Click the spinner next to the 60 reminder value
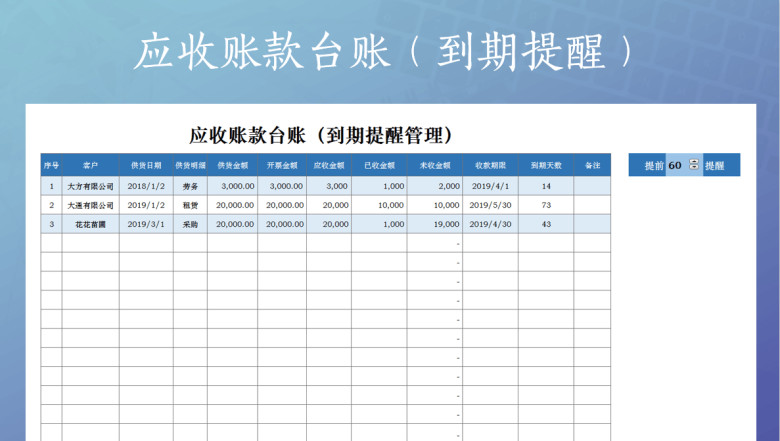This screenshot has height=441, width=780. 694,165
